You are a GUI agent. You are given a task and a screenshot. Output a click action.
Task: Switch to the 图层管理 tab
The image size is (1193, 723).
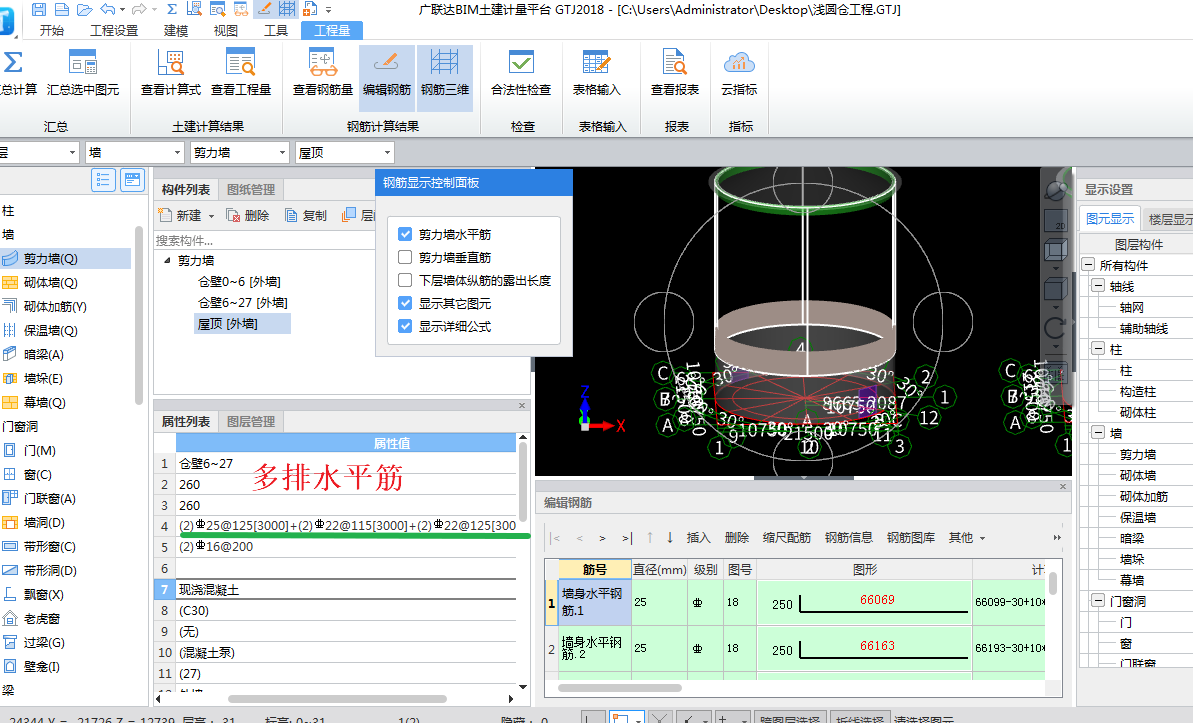250,422
